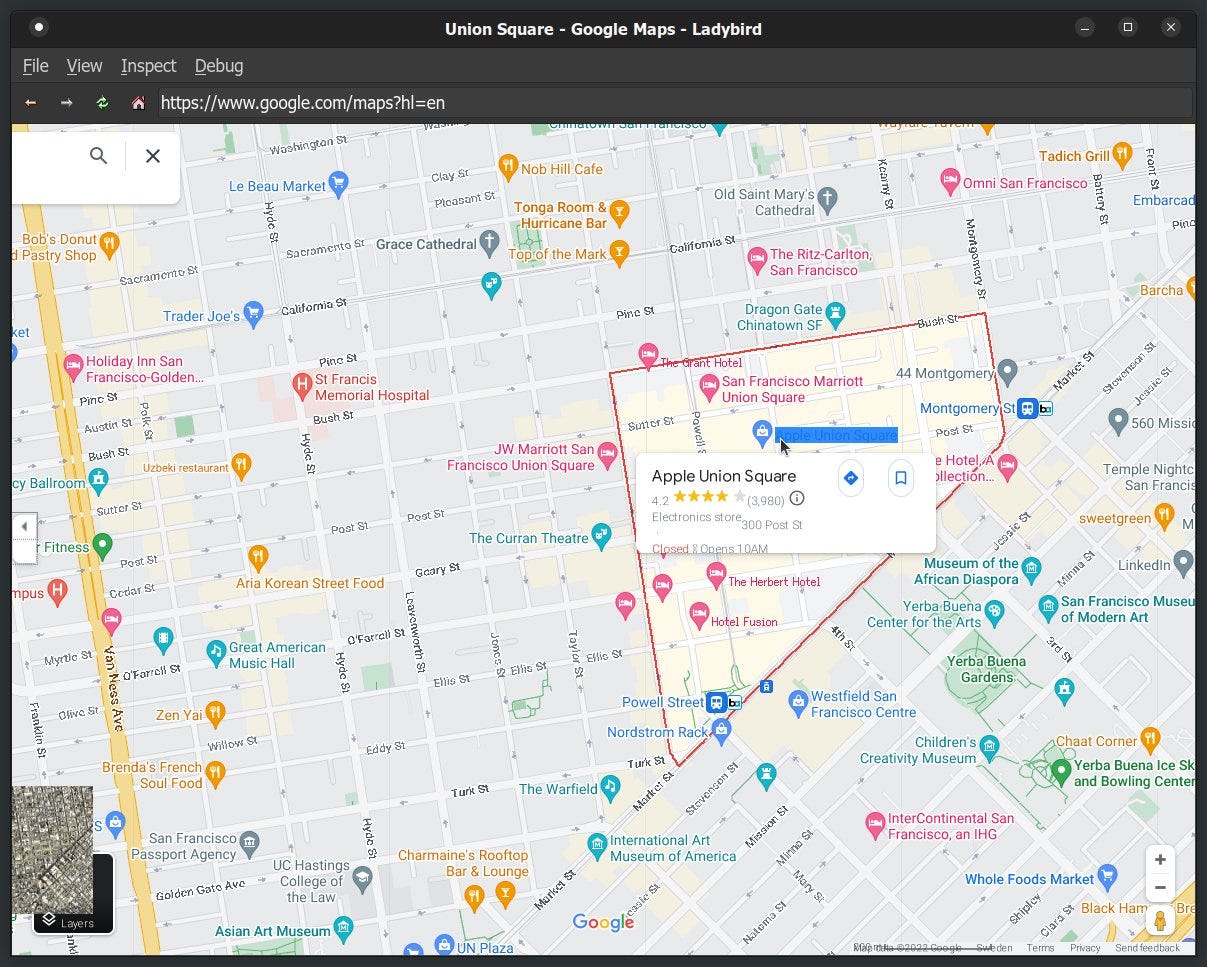Click the Whole Foods Market cart pin

[1107, 877]
